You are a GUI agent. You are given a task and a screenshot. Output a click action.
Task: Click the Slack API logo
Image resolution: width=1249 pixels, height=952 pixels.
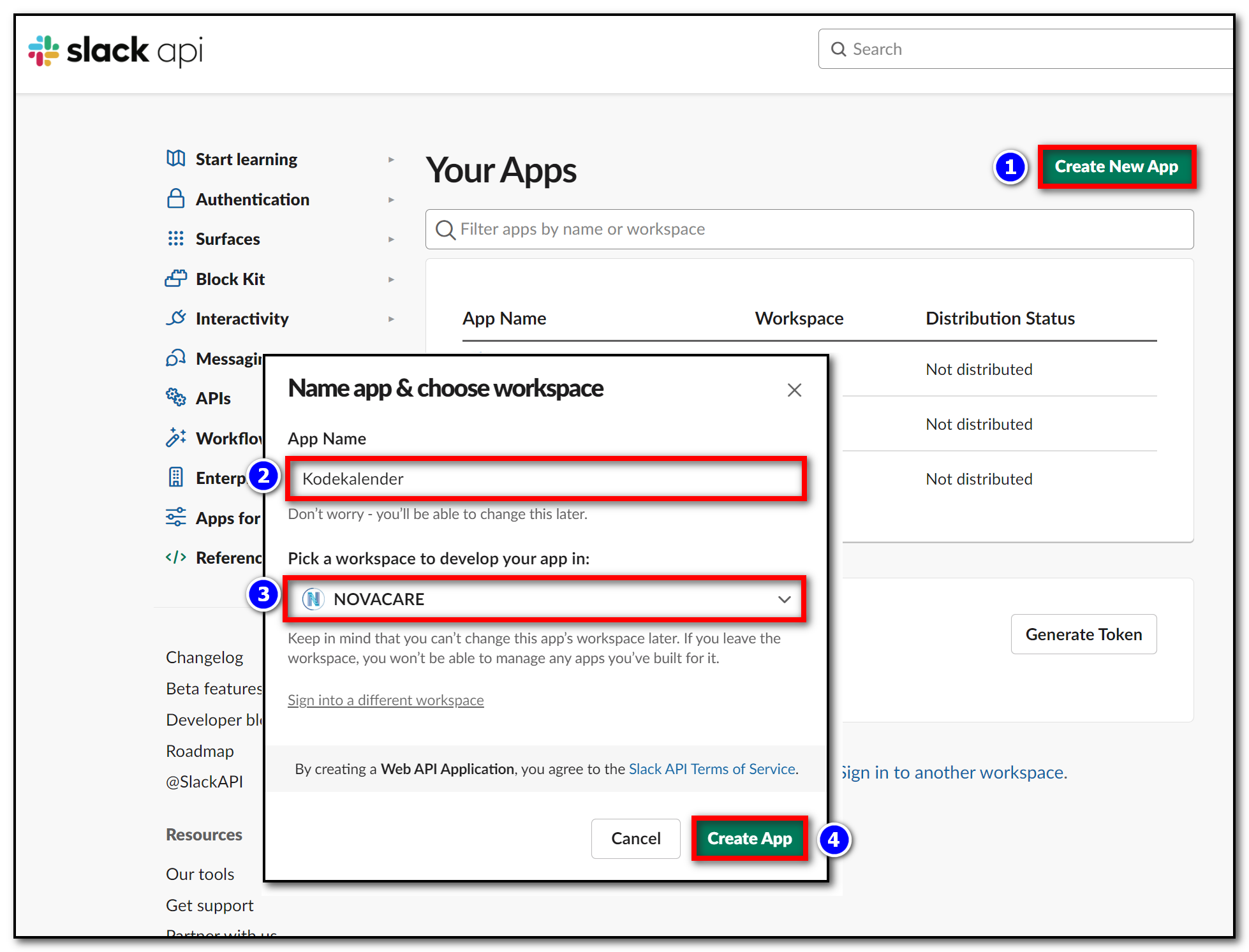tap(115, 50)
